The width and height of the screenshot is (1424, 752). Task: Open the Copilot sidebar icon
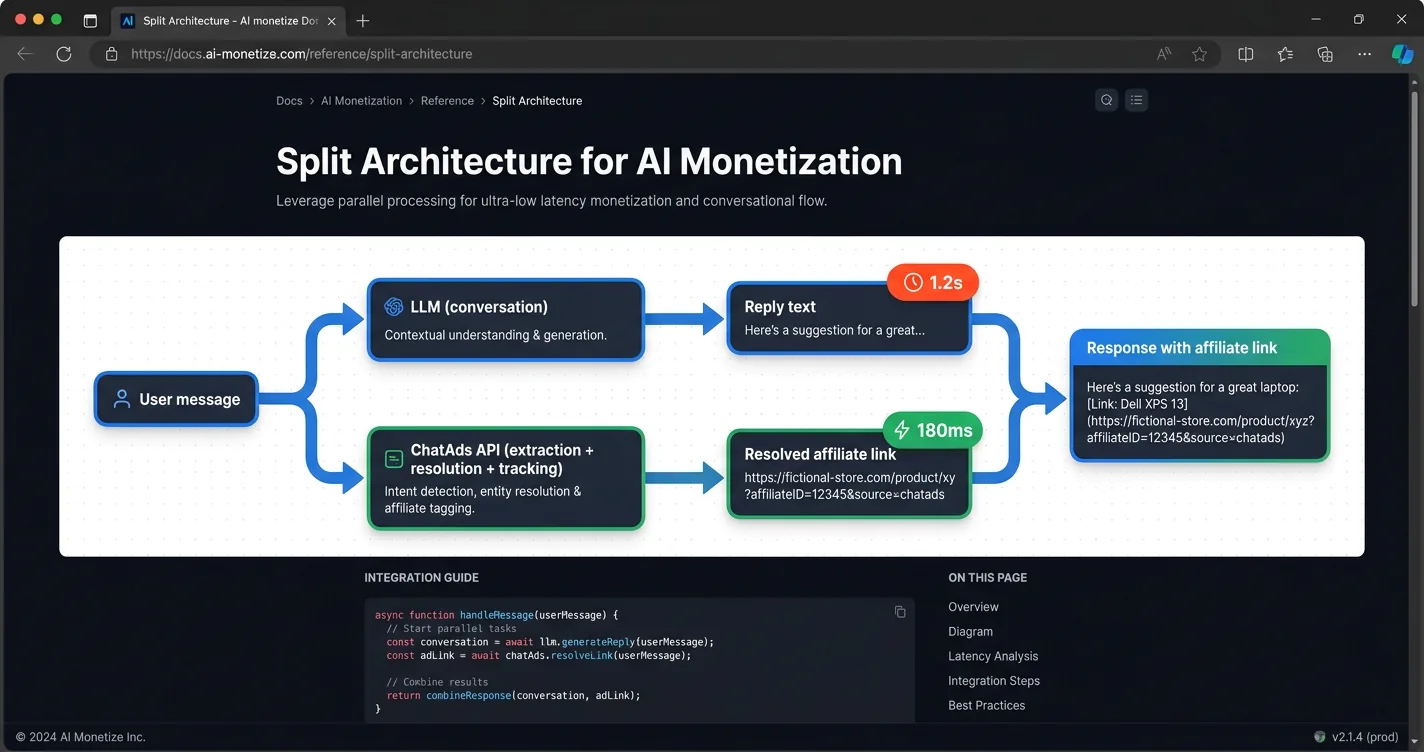1402,54
